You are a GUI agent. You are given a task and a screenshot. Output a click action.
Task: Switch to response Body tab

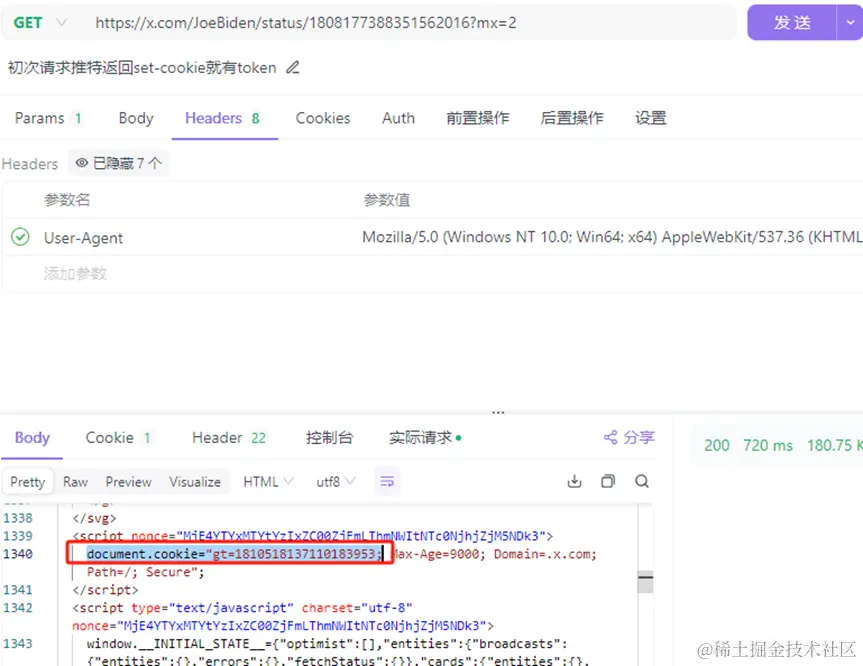(32, 438)
